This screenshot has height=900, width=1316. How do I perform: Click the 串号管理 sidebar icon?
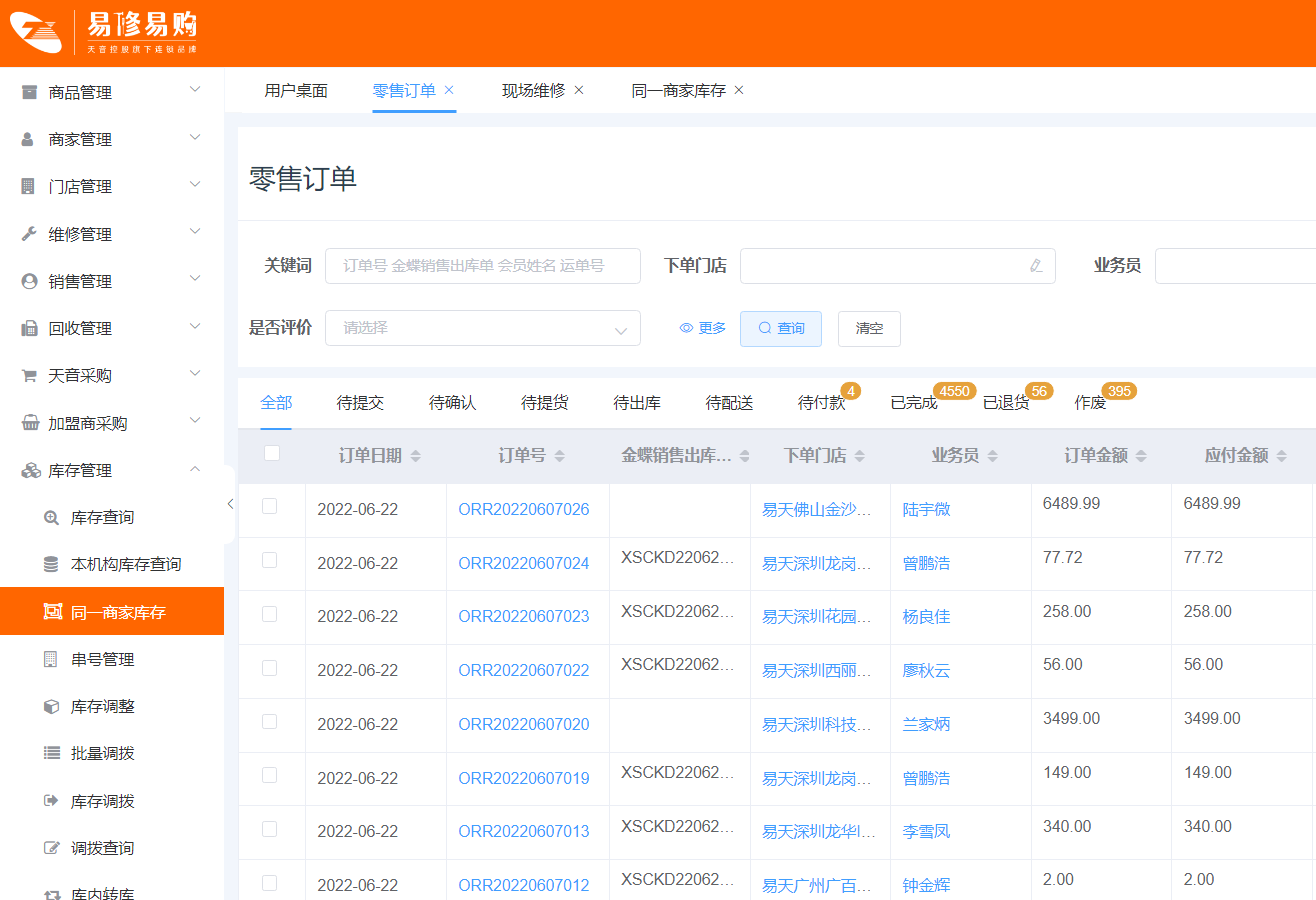click(51, 660)
